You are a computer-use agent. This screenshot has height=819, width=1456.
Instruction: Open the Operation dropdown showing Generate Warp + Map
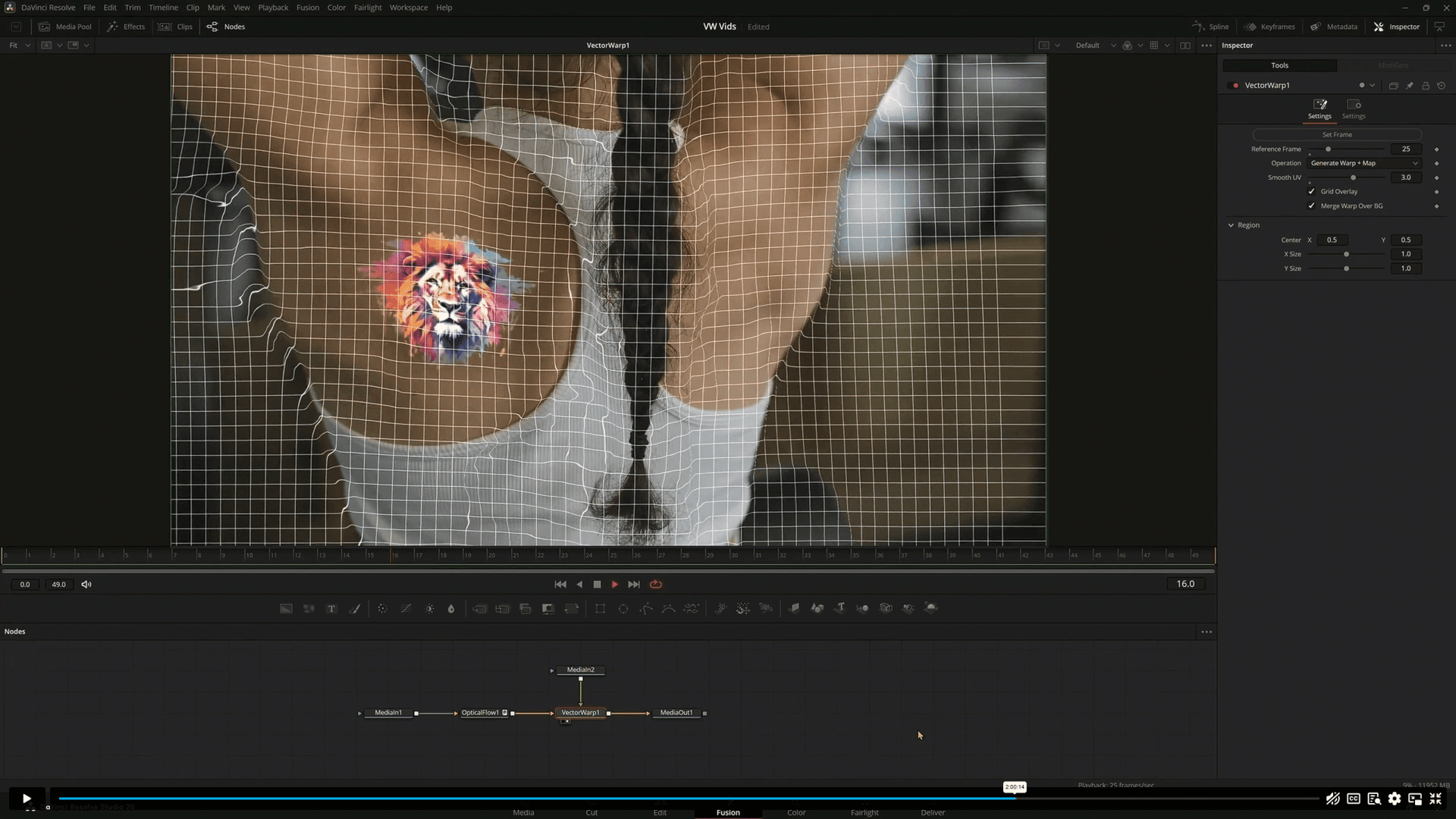tap(1363, 163)
